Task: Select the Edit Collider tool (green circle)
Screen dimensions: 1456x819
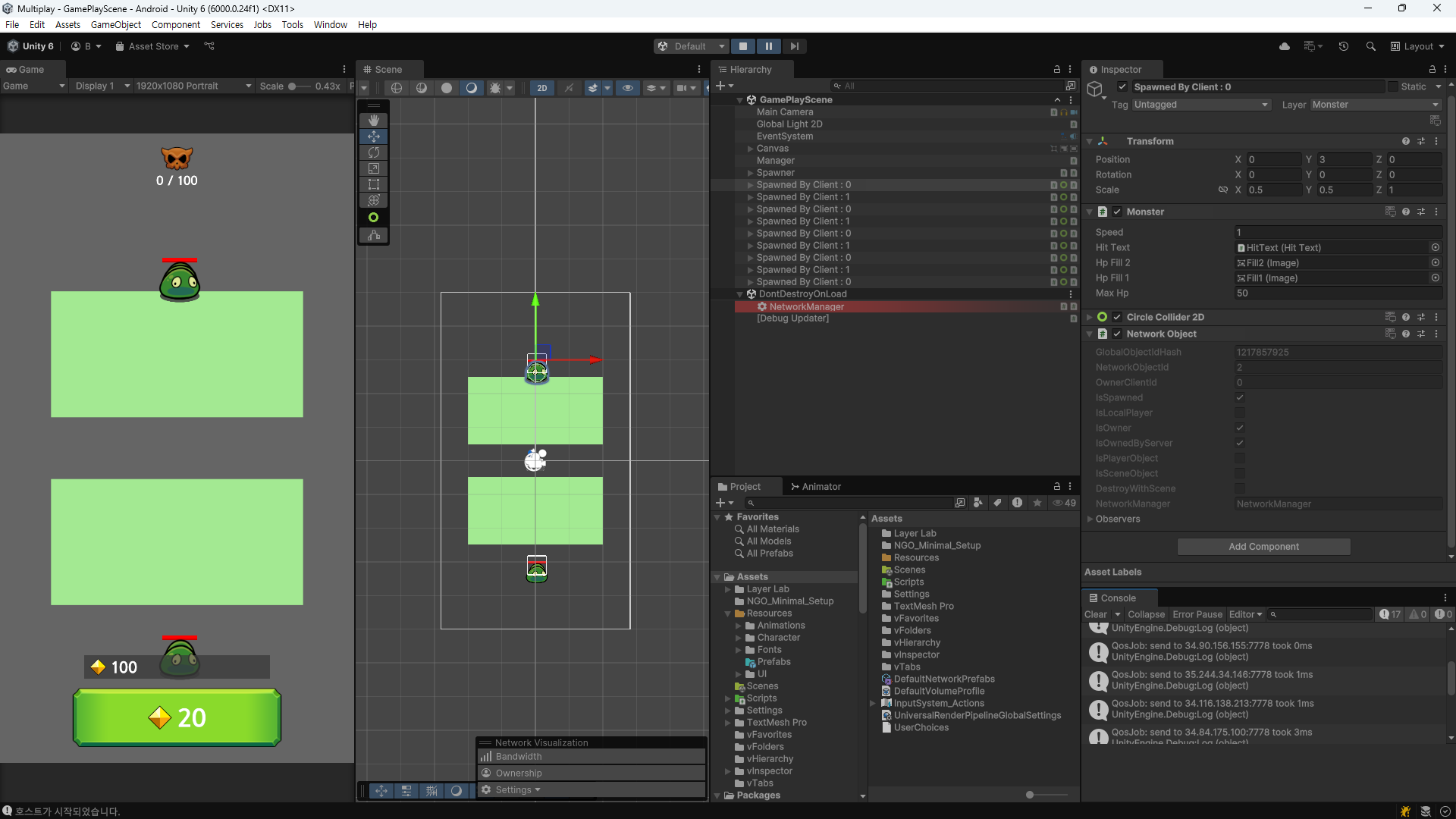Action: coord(374,218)
